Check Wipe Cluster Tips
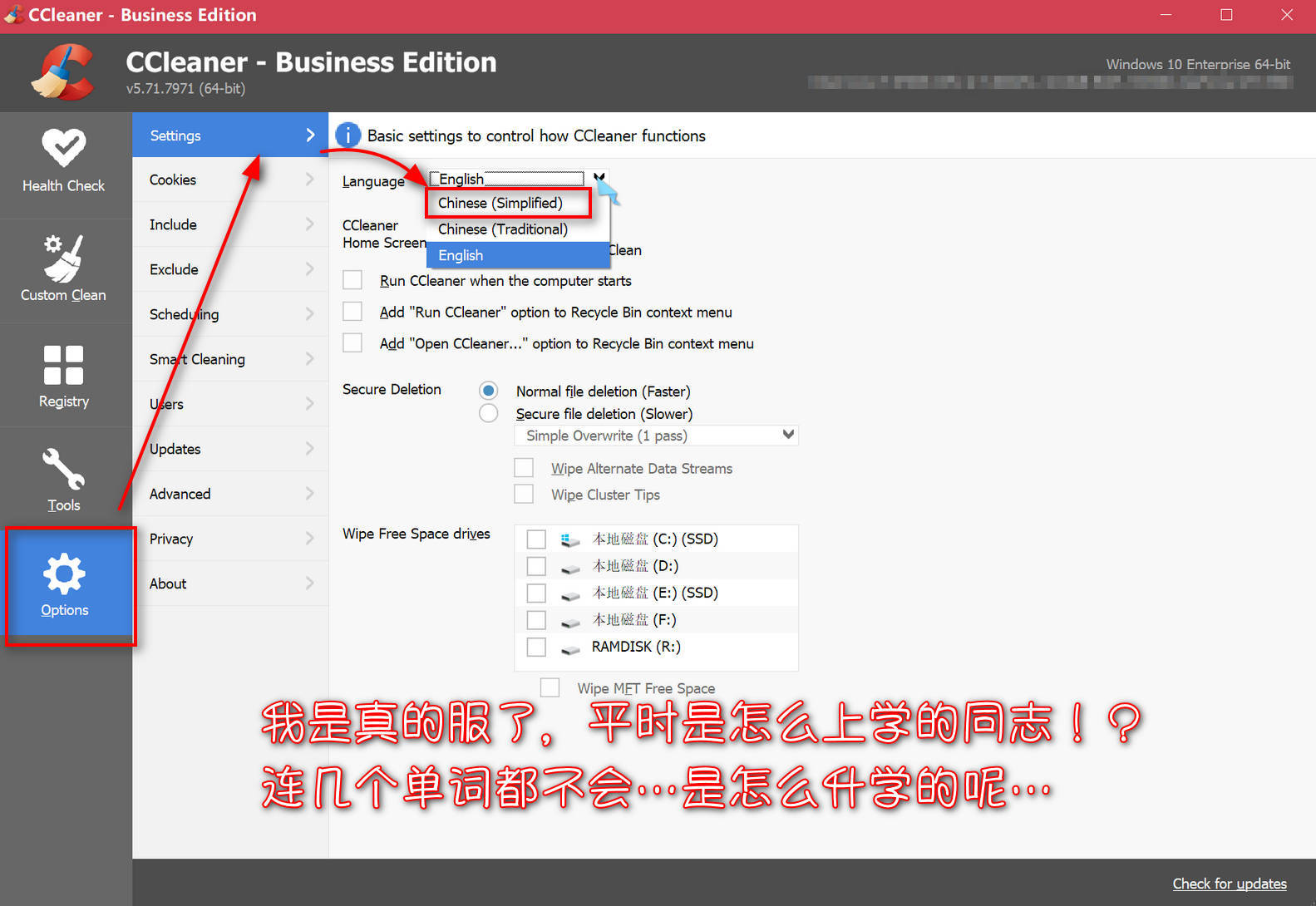The height and width of the screenshot is (906, 1316). point(524,495)
